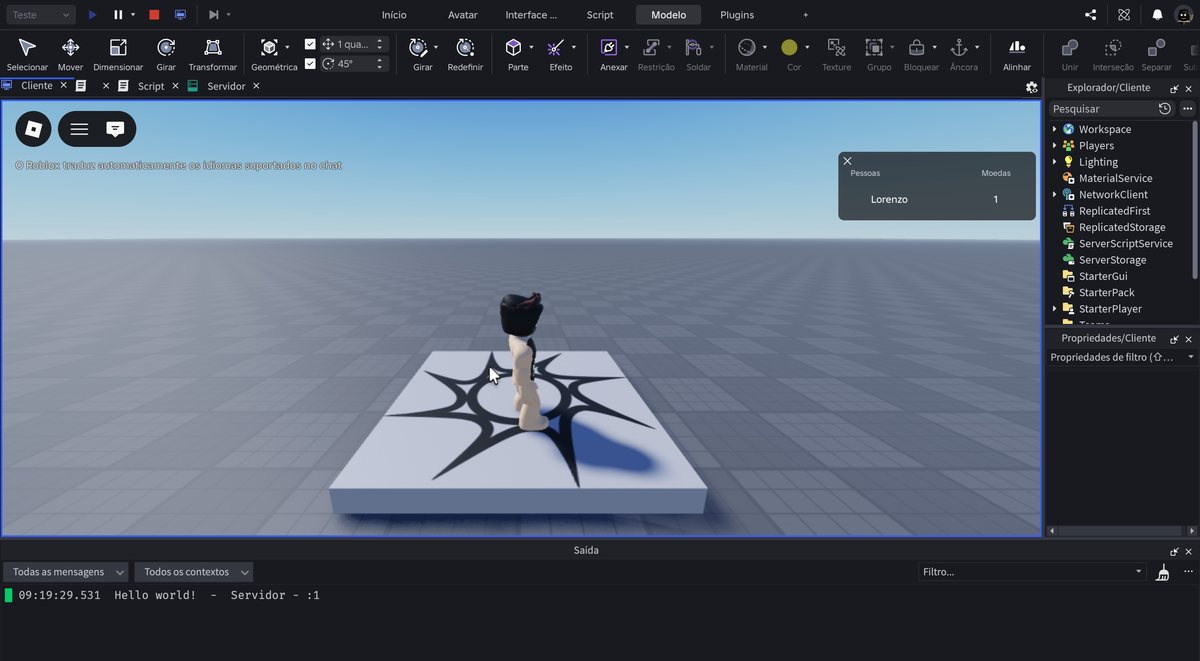Click the Unir union icon
This screenshot has height=661, width=1200.
point(1070,48)
